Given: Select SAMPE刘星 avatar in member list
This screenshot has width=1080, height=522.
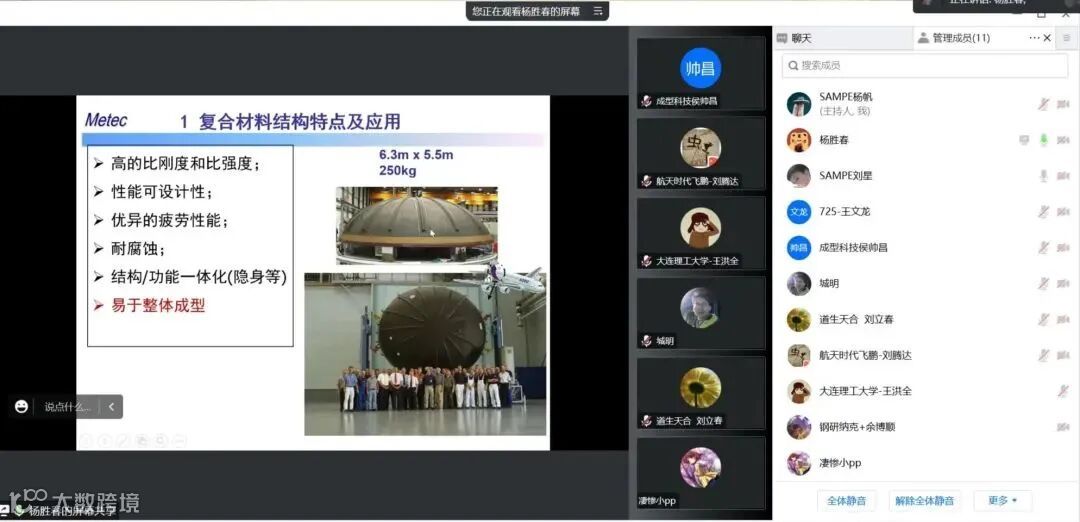Looking at the screenshot, I should [799, 176].
